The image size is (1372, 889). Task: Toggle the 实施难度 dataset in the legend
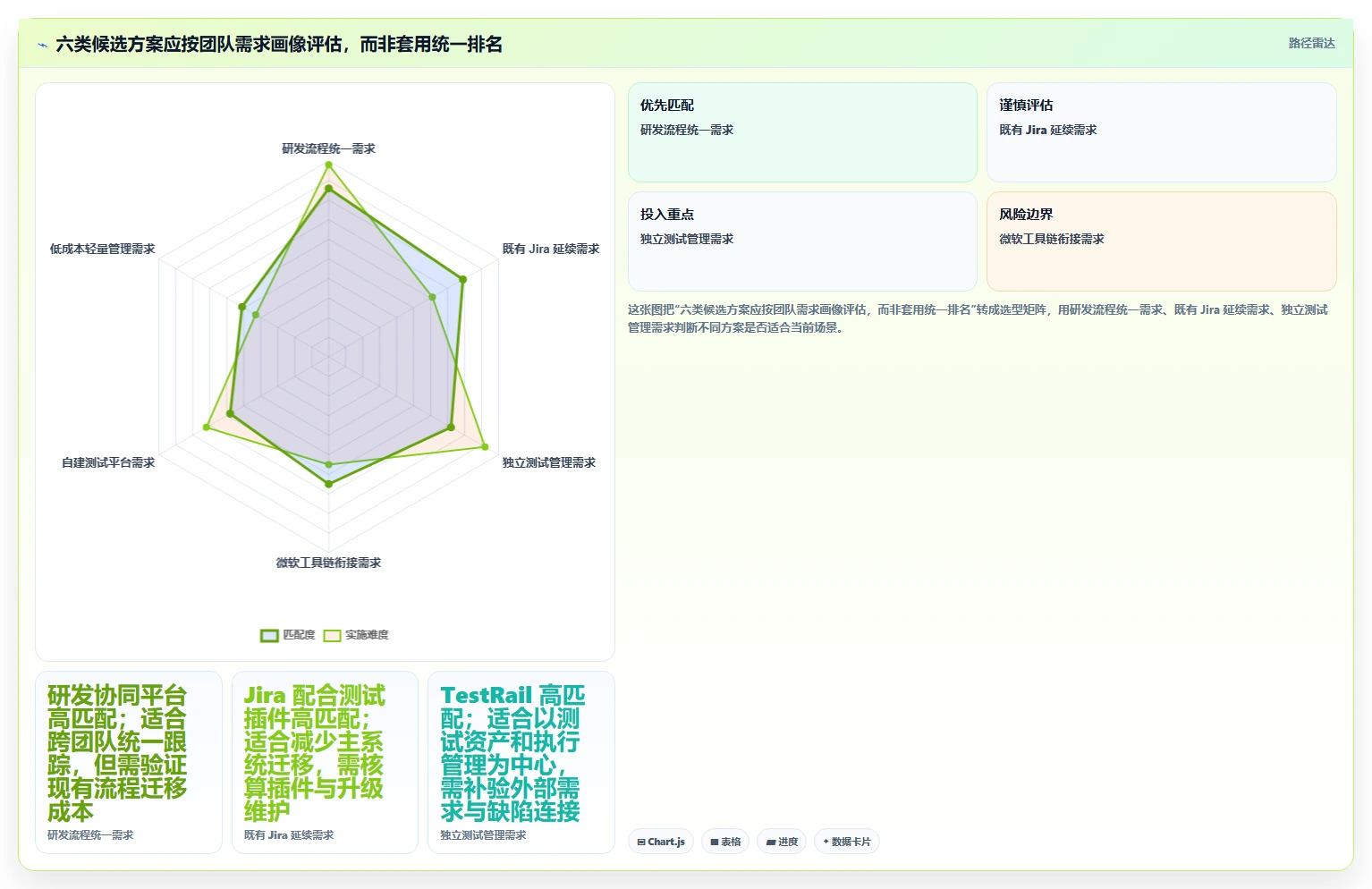(x=356, y=635)
